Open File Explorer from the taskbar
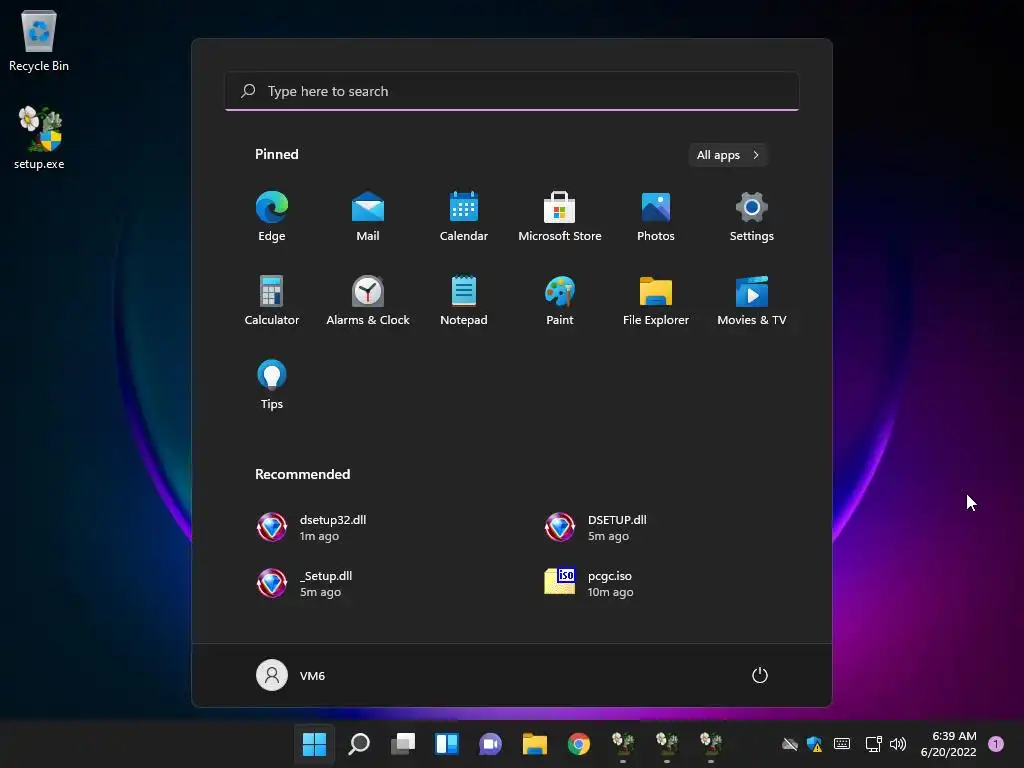Screen dimensions: 1024x768 point(535,744)
